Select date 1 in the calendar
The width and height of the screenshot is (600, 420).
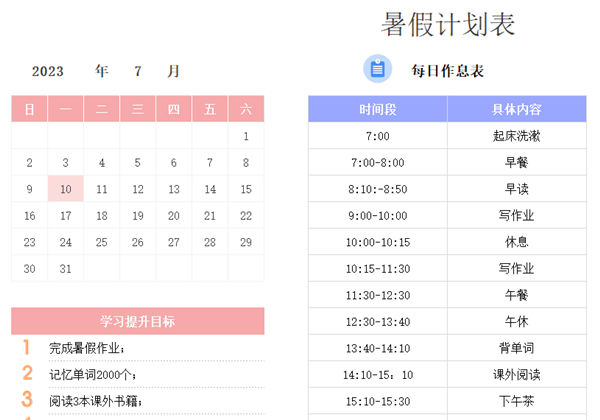click(246, 136)
